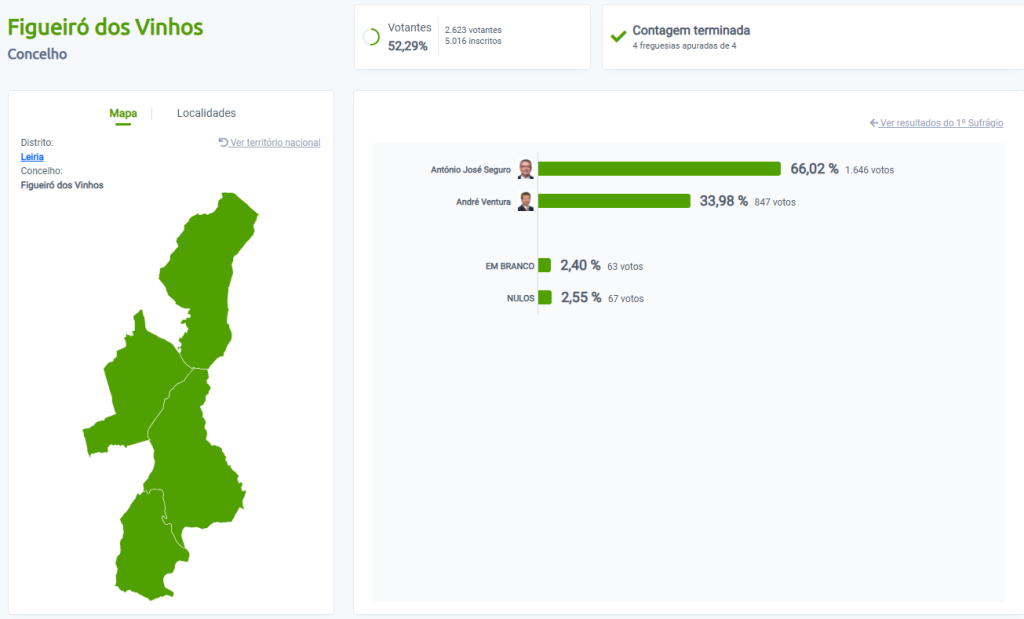Click the André Ventura name label
The height and width of the screenshot is (619, 1024).
483,202
